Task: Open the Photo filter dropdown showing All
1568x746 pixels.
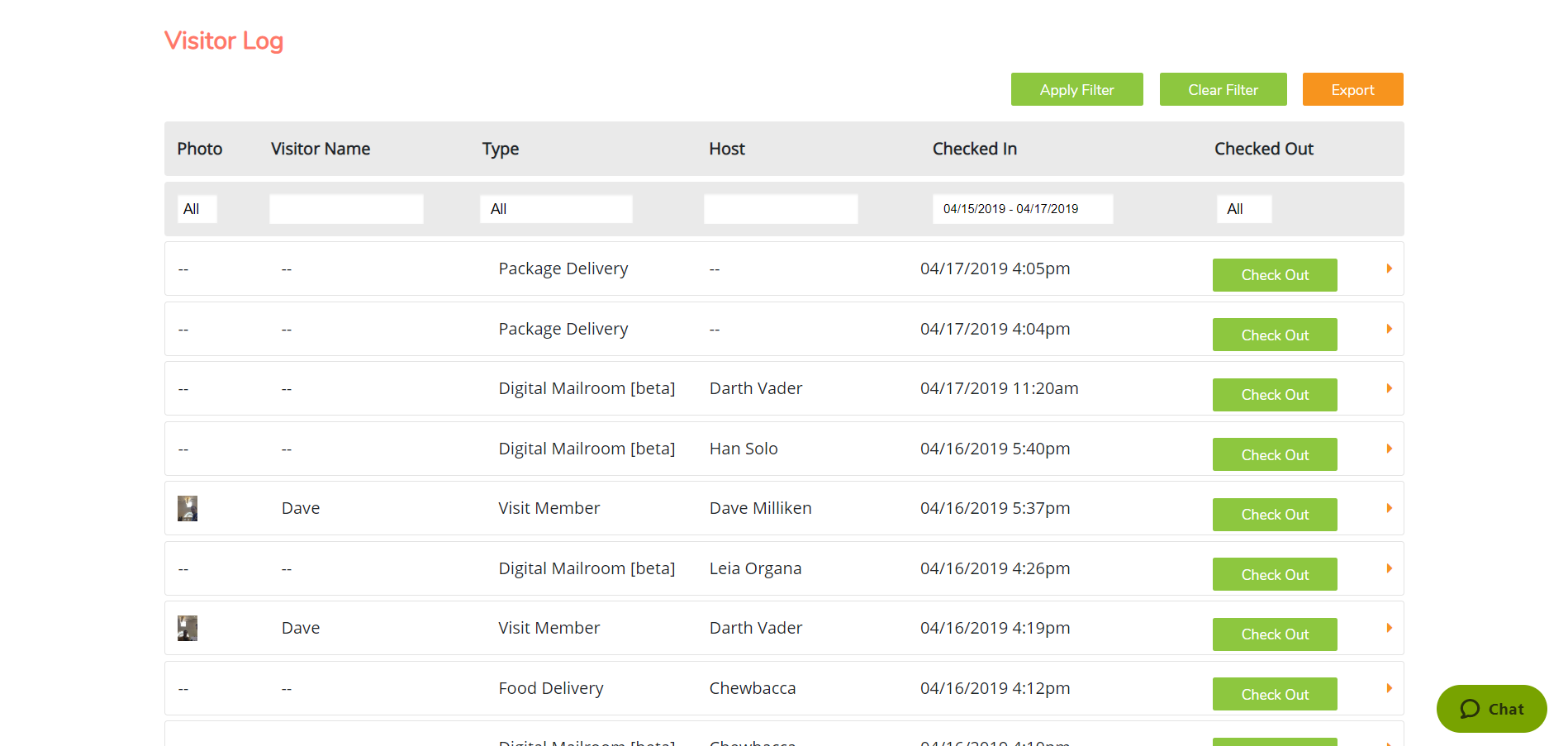Action: click(x=197, y=208)
